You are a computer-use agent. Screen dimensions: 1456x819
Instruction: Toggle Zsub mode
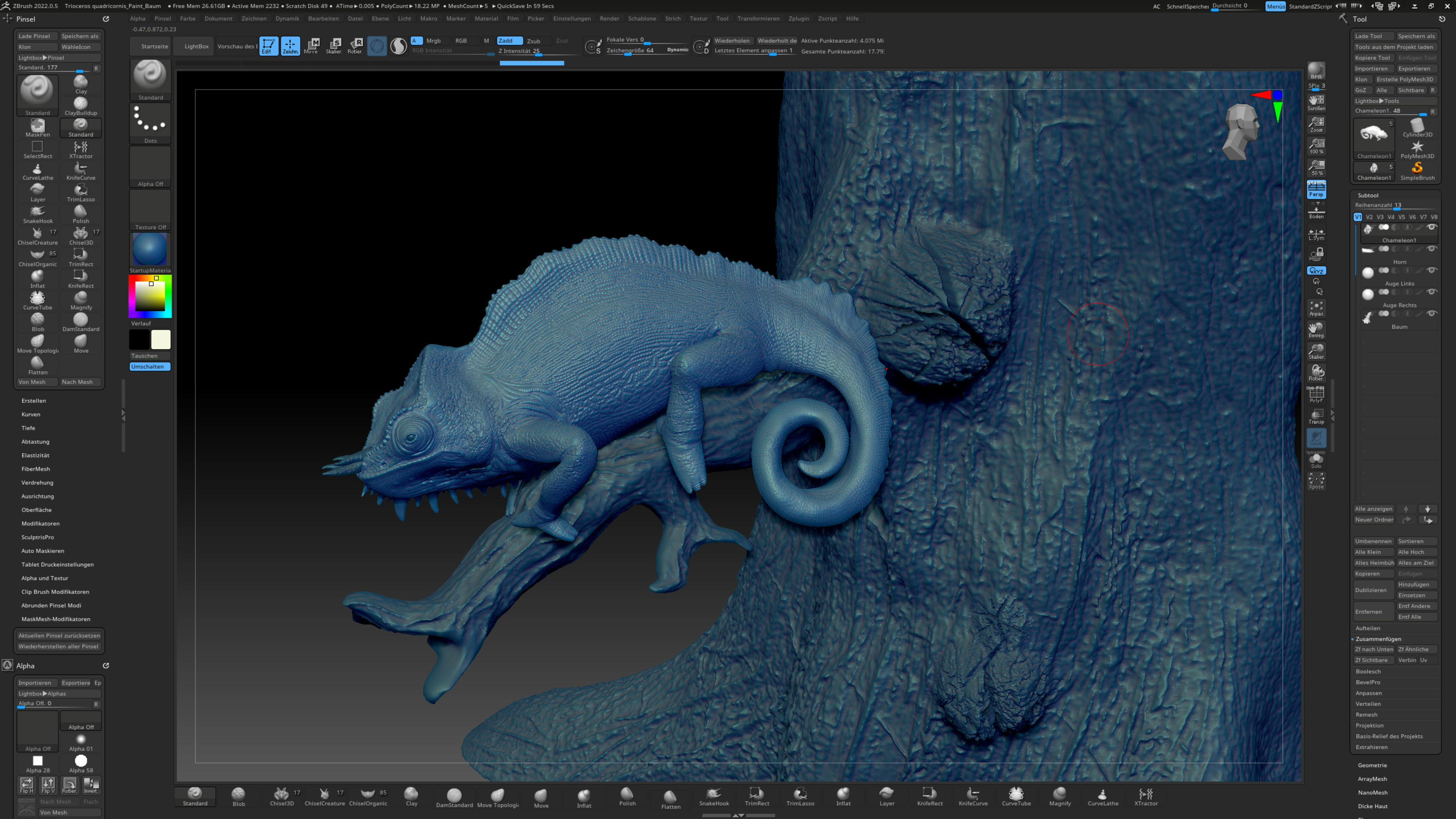pos(533,41)
